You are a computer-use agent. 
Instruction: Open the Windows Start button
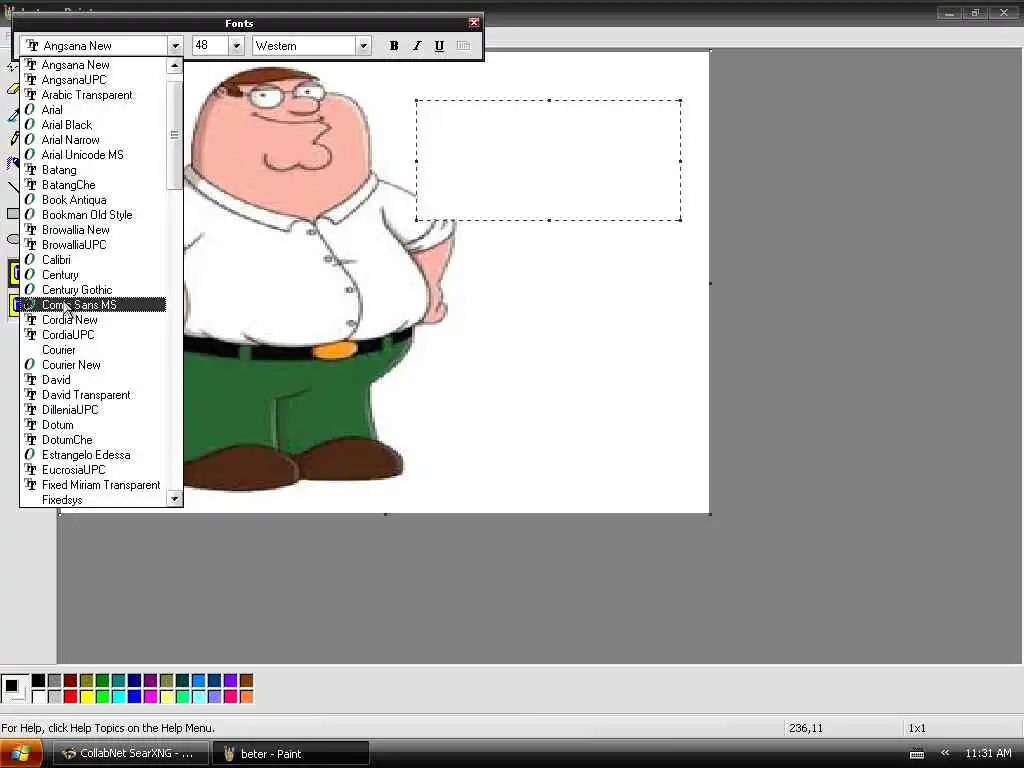[21, 753]
